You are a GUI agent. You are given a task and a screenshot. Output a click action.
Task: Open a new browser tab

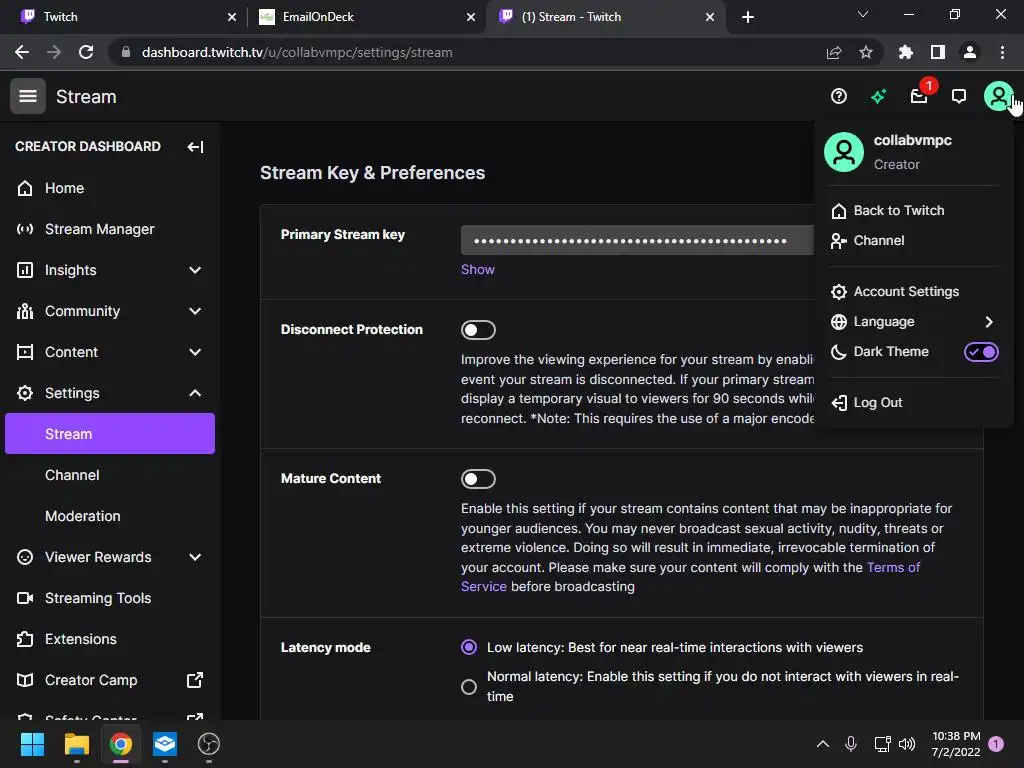[748, 17]
